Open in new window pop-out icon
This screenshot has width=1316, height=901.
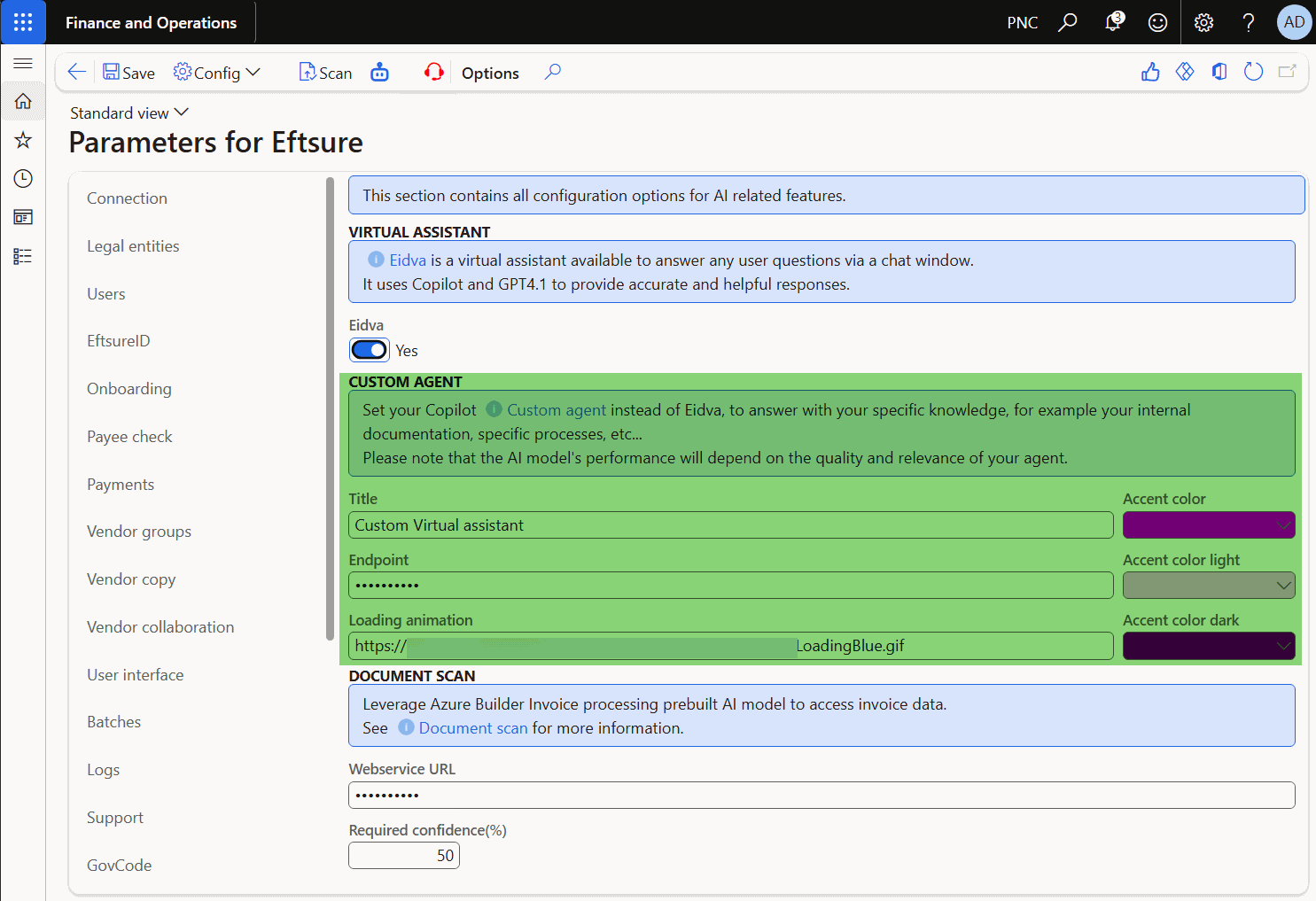click(1287, 73)
